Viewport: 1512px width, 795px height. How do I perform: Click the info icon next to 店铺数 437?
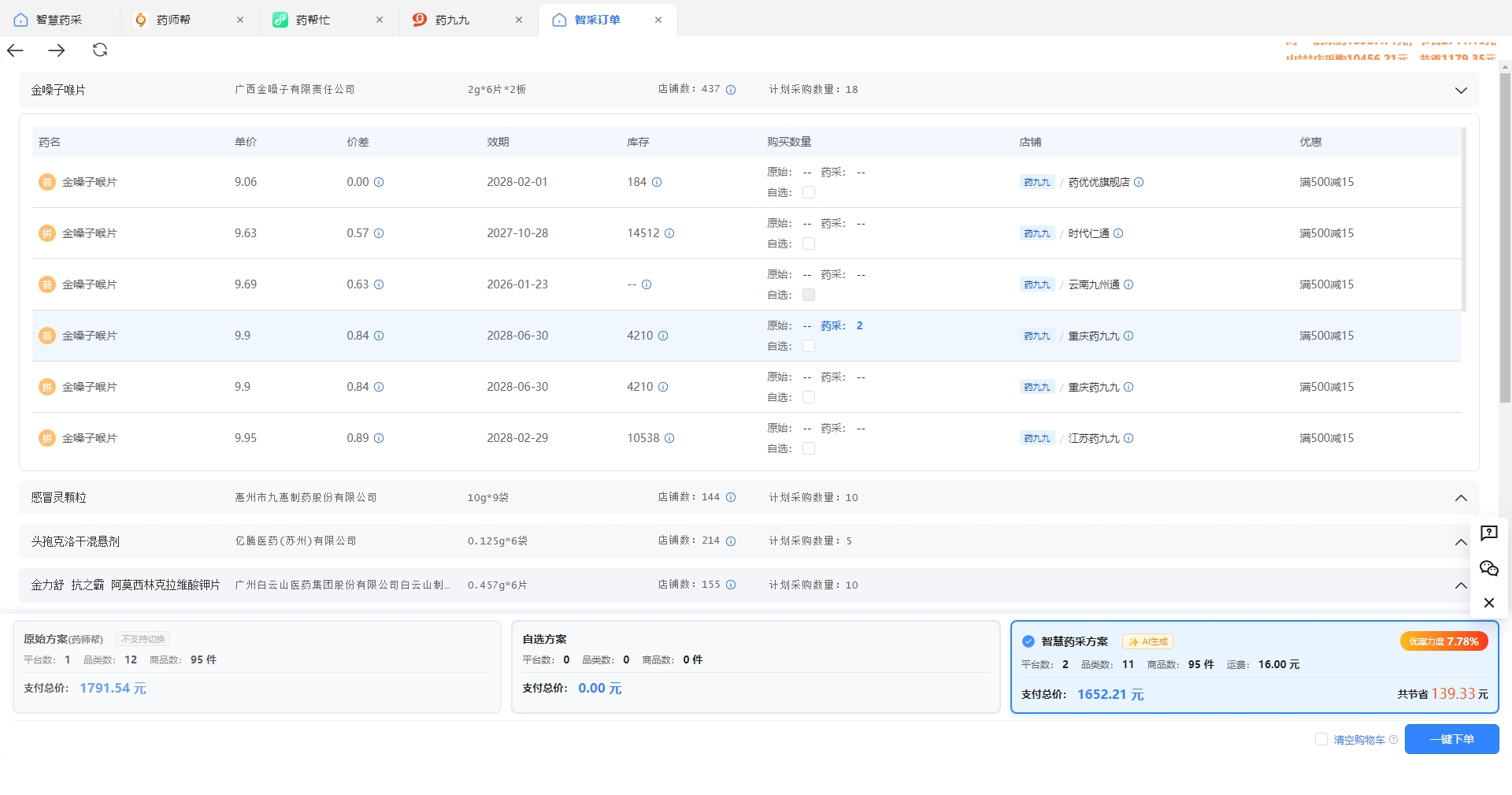point(731,89)
